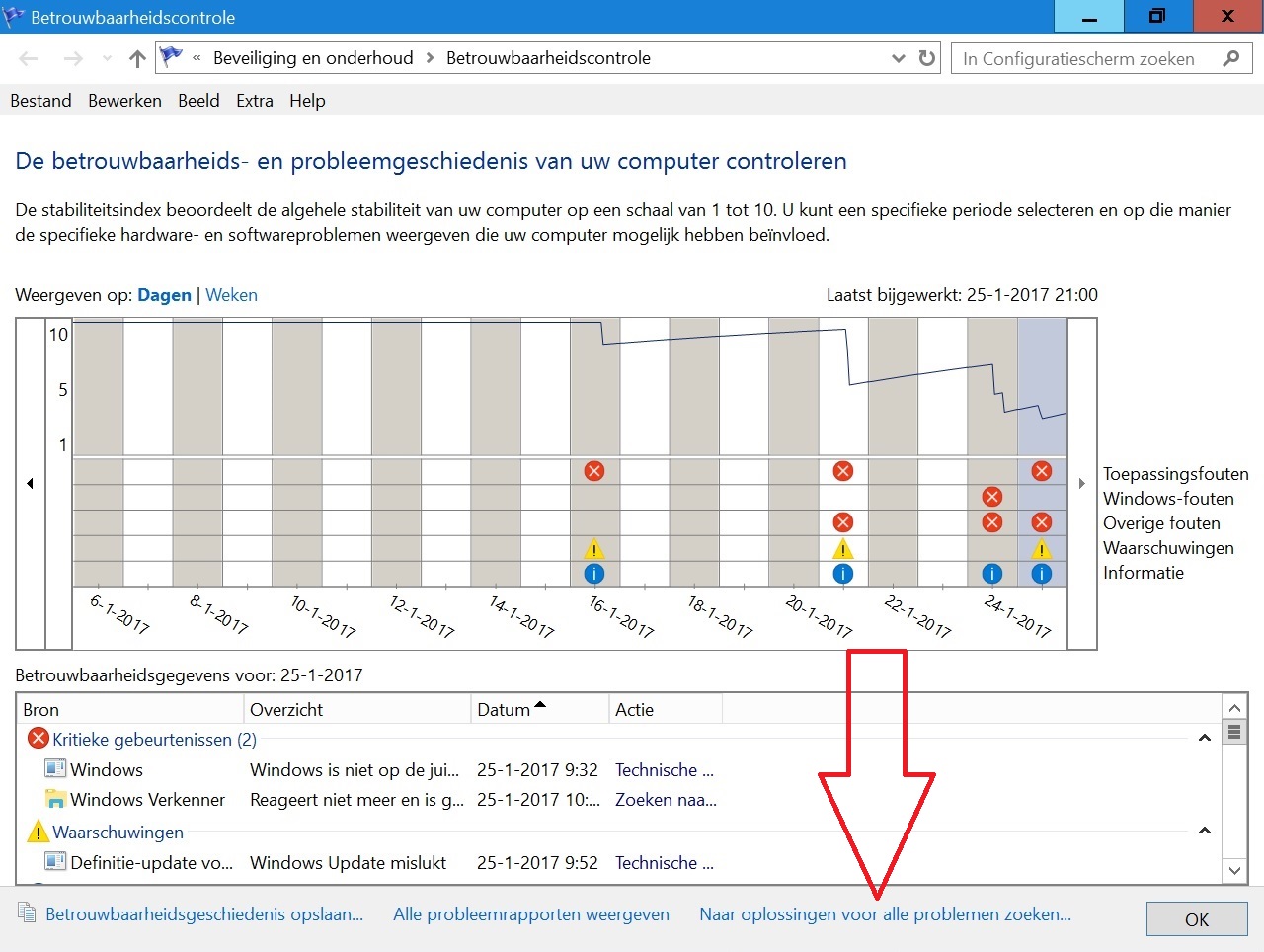Show earlier dates with the chart's left arrow
Image resolution: width=1264 pixels, height=952 pixels.
pyautogui.click(x=30, y=483)
